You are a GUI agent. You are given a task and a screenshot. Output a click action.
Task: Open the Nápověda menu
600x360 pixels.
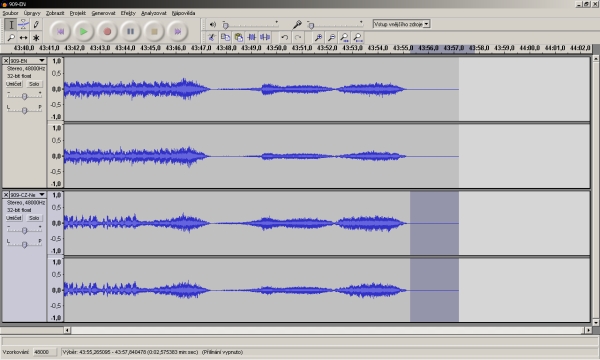pos(184,13)
